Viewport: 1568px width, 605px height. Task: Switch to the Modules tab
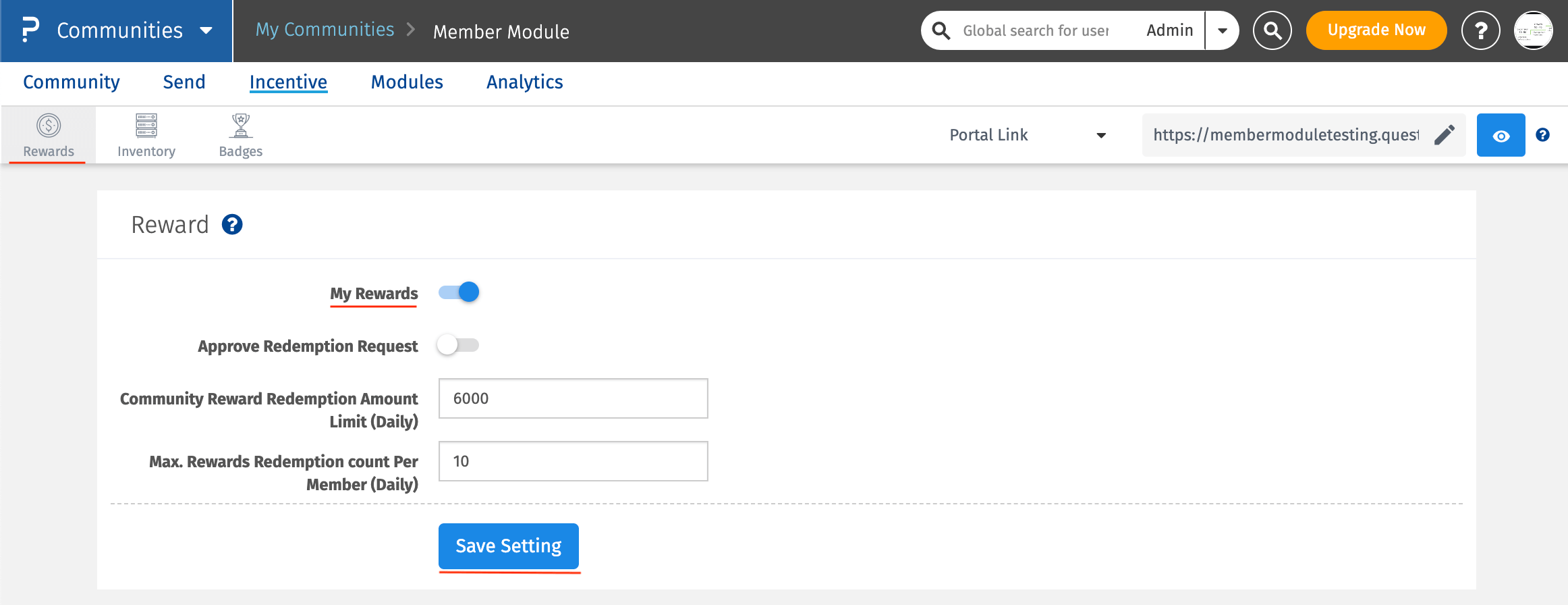click(407, 82)
